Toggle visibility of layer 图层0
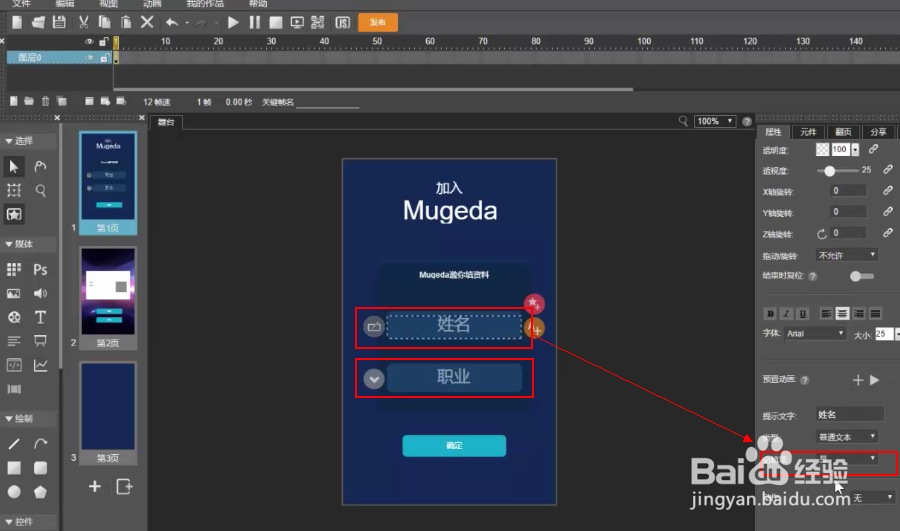This screenshot has height=531, width=900. 90,57
